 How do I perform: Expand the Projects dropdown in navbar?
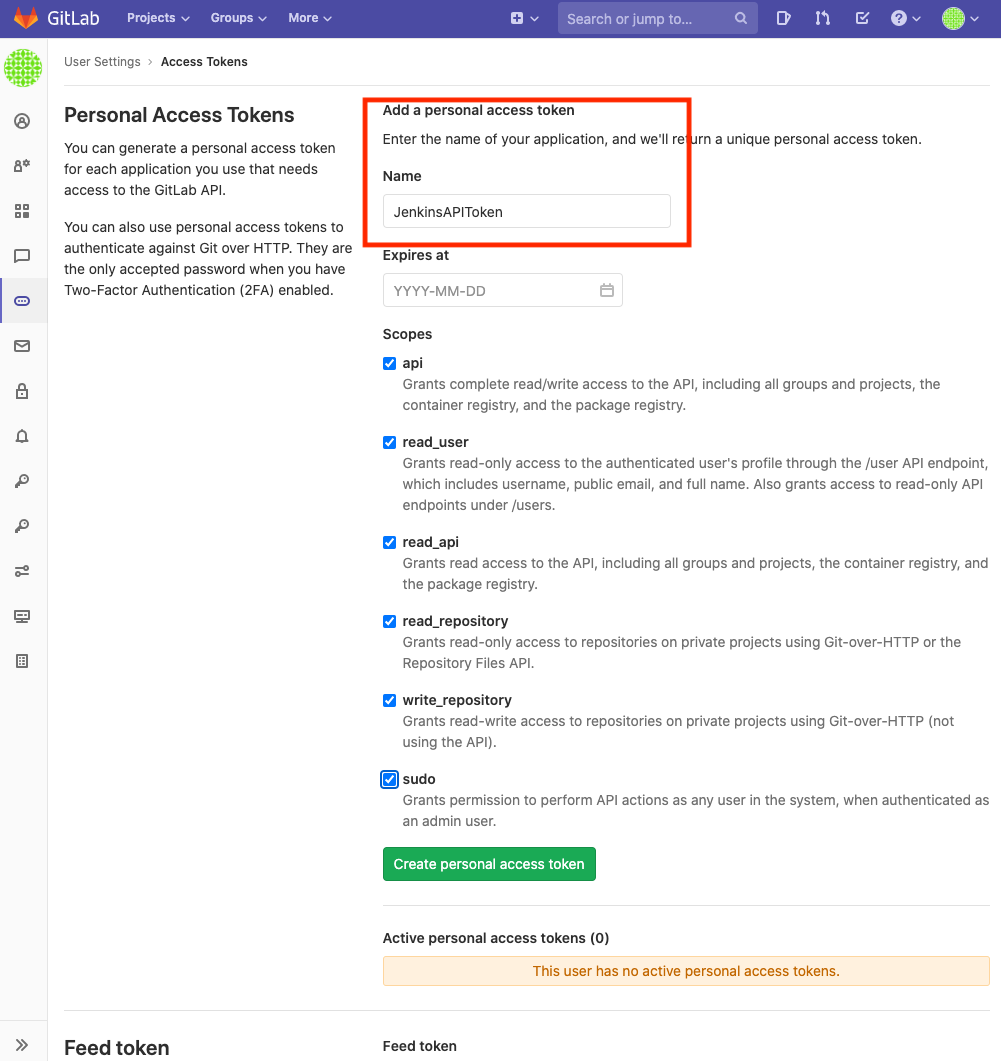pos(158,18)
